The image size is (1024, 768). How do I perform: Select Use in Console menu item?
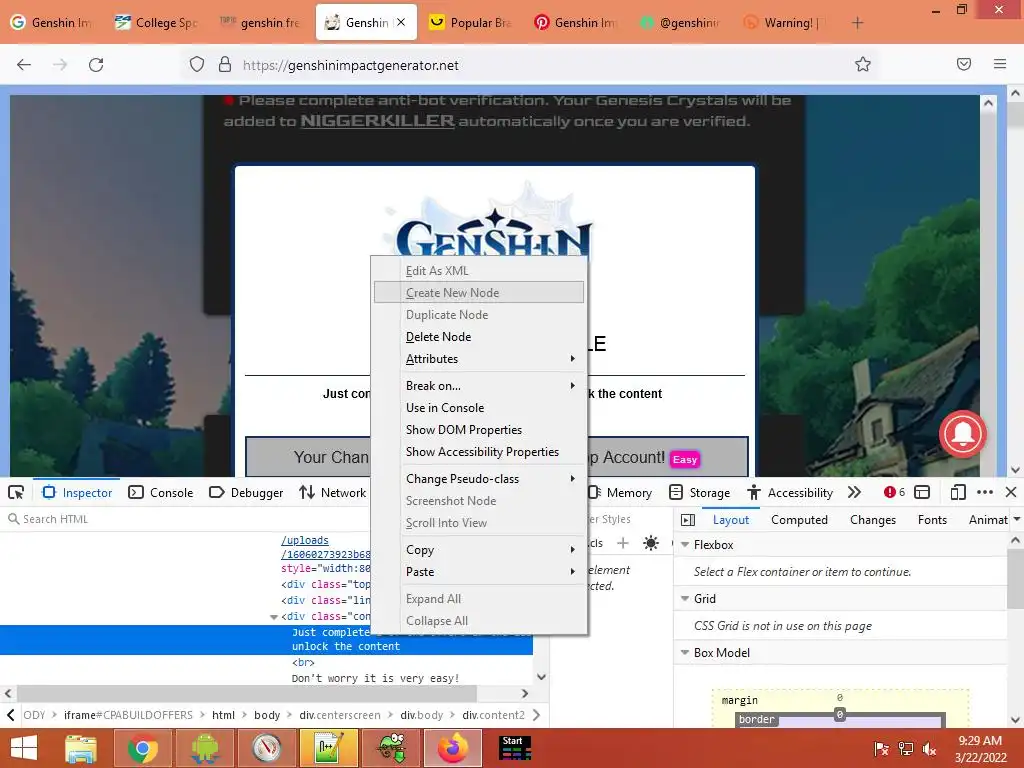(x=479, y=408)
